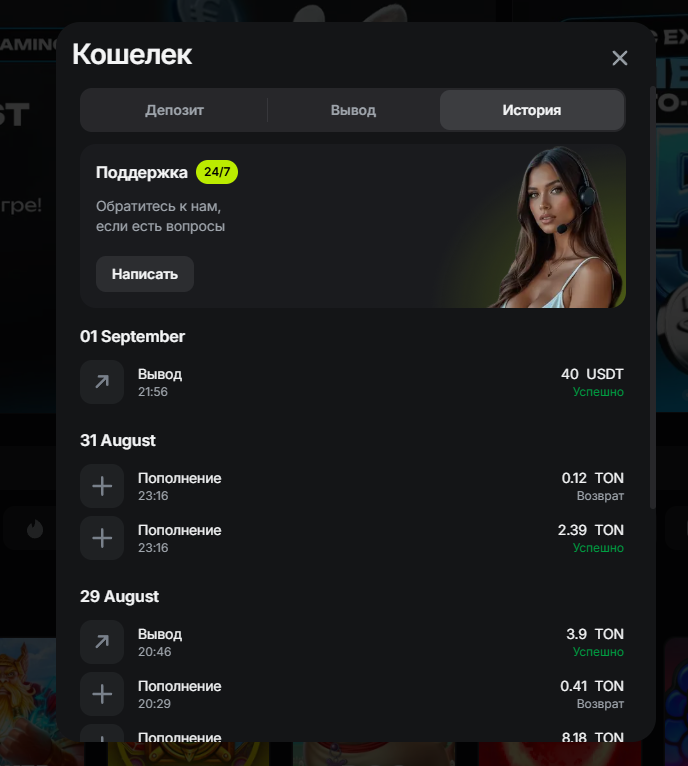Switch to the Депозит tab
The height and width of the screenshot is (766, 688).
point(174,110)
